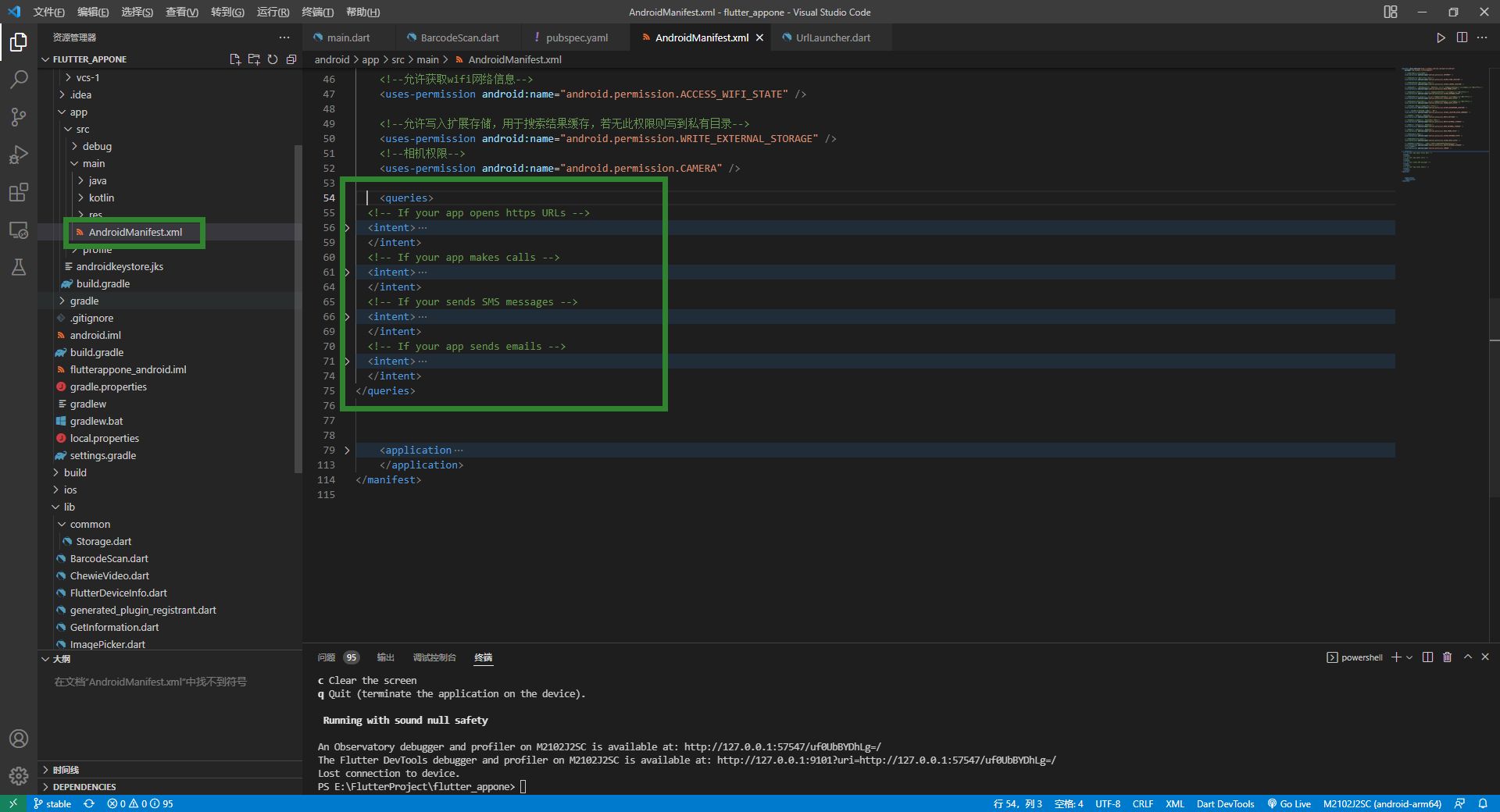Switch to UrlLauncher.dart tab
This screenshot has height=812, width=1500.
[832, 37]
